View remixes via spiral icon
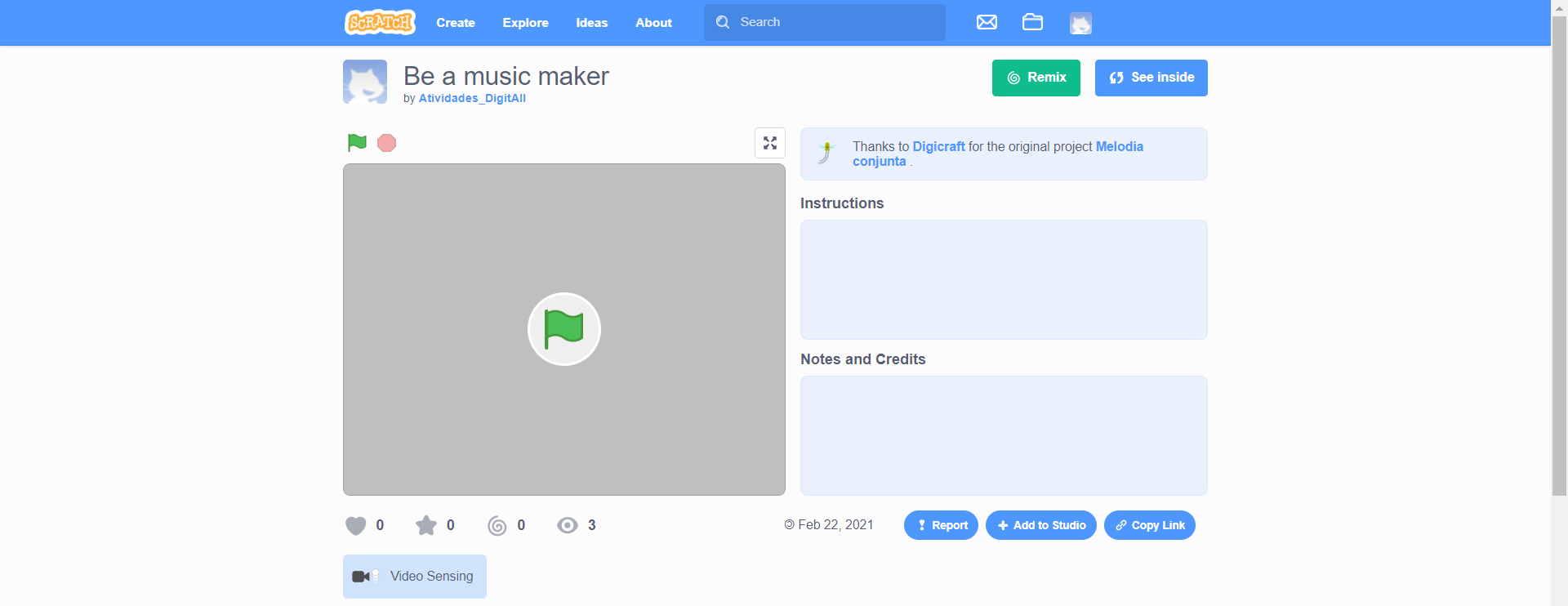This screenshot has height=606, width=1568. coord(497,525)
